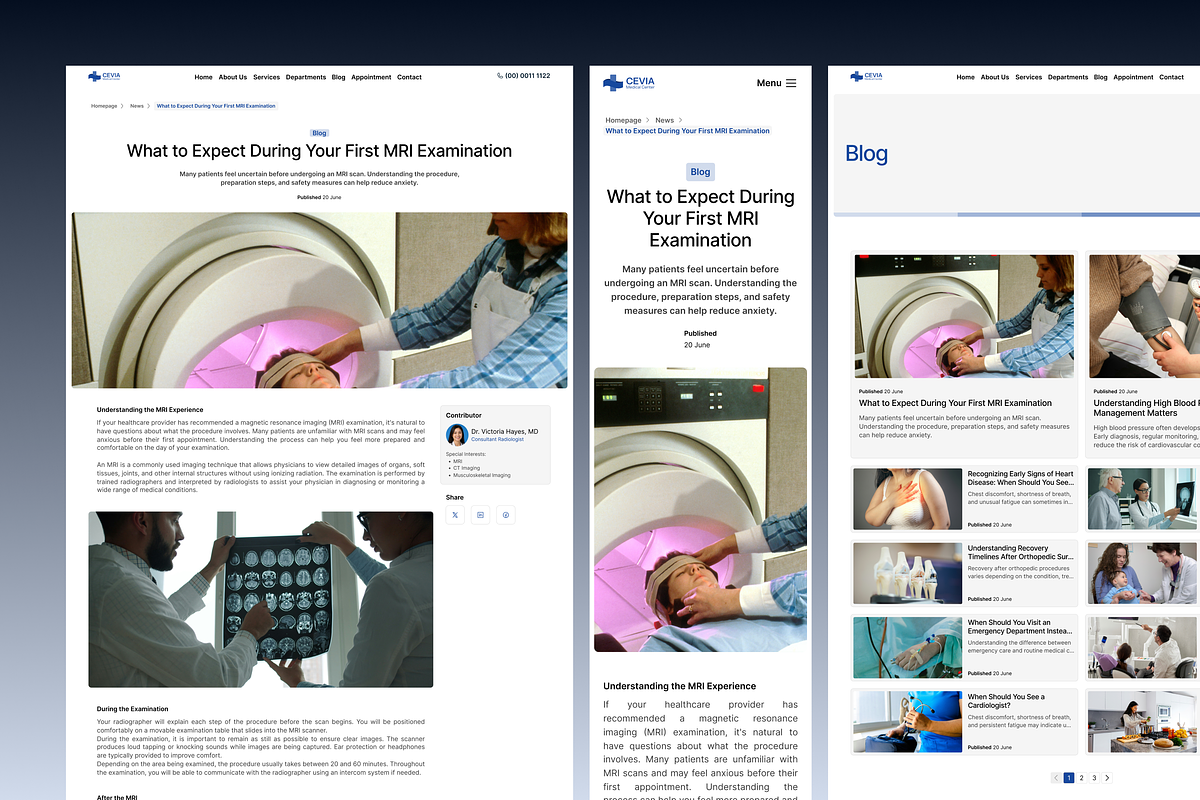This screenshot has height=800, width=1200.
Task: Open Home in the article page navigation
Action: (x=203, y=77)
